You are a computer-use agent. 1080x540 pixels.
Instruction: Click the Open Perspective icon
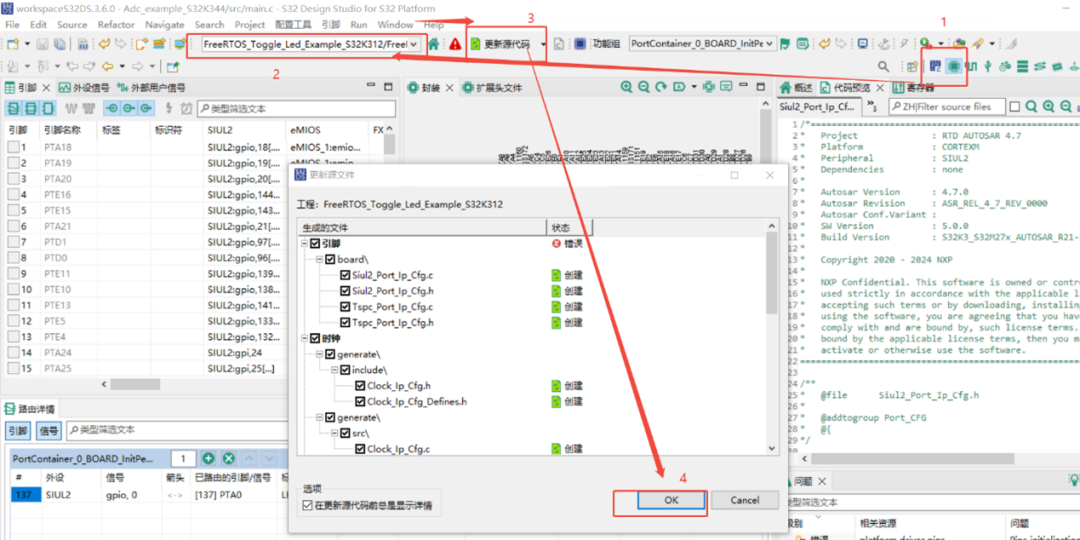[x=913, y=66]
